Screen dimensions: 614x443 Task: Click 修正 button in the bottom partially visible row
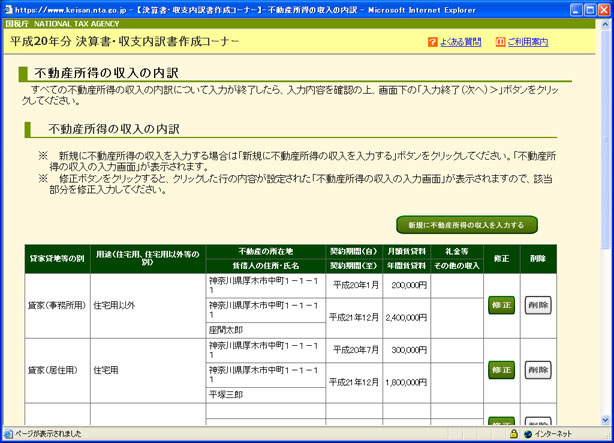pos(501,422)
